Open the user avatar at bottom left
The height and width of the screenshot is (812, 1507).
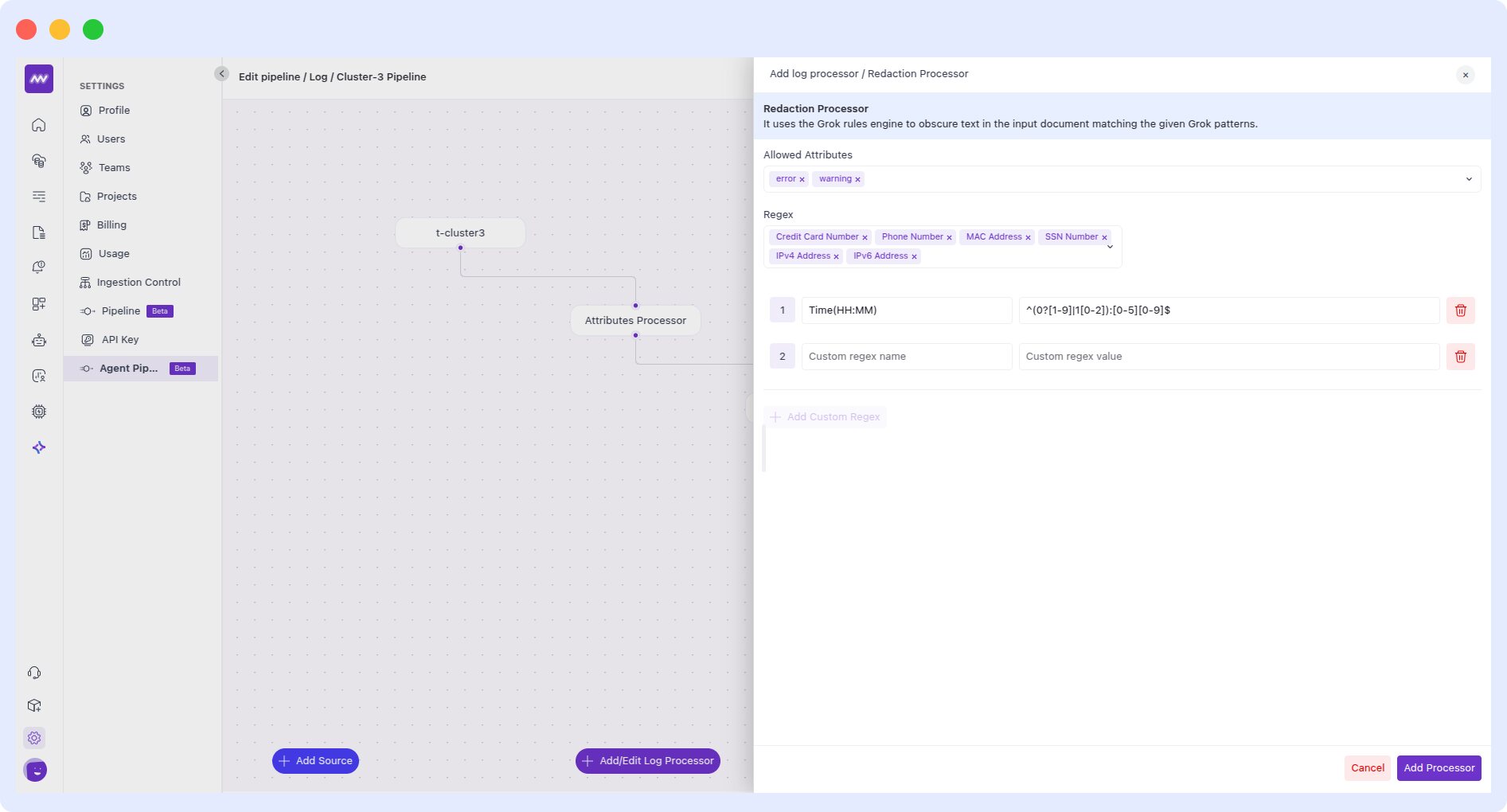[x=36, y=770]
